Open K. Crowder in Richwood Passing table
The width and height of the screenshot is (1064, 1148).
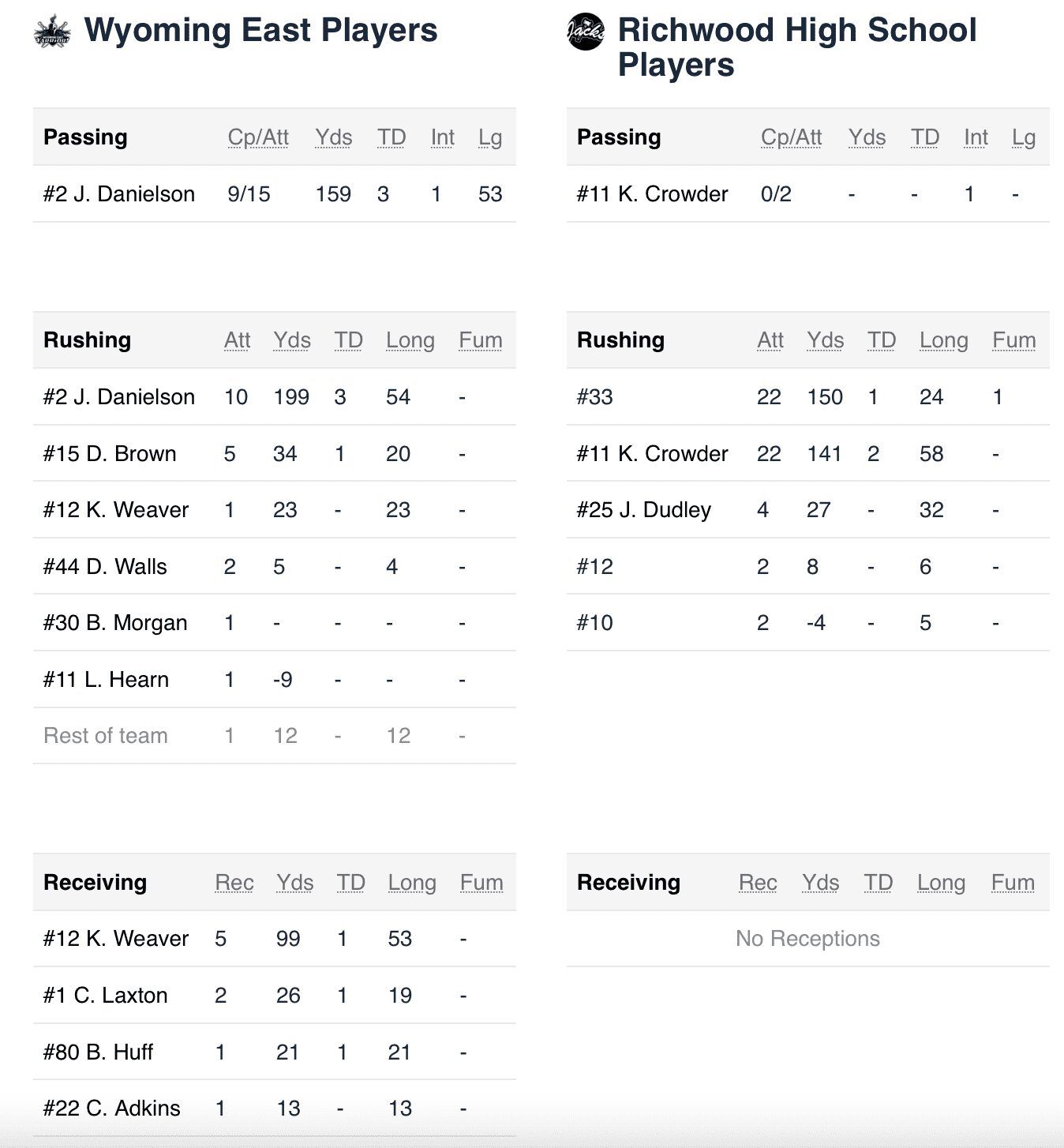(x=653, y=194)
